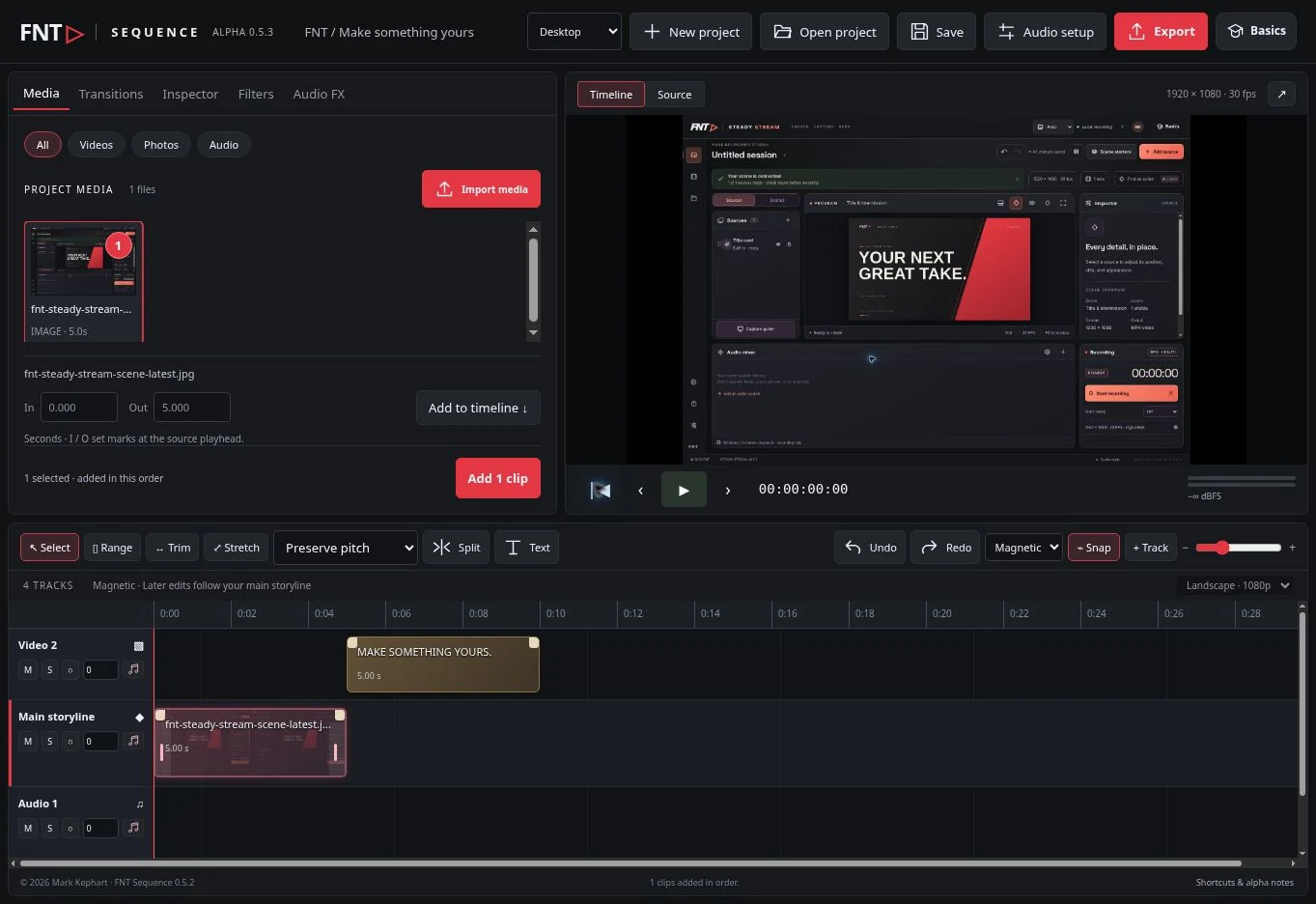Select fnt-steady-stream media thumbnail

(84, 281)
